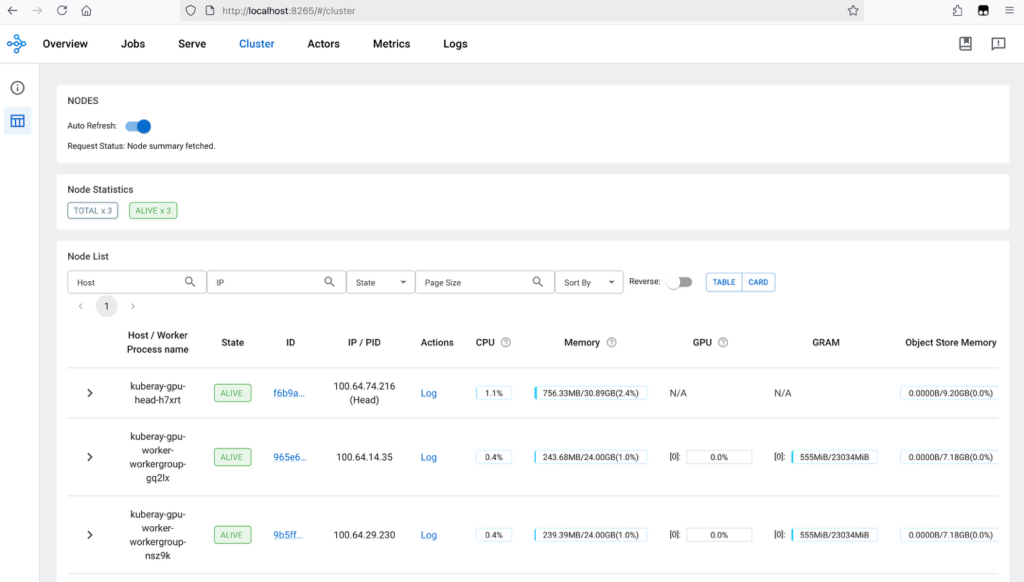Open the info icon in sidebar

tap(17, 88)
